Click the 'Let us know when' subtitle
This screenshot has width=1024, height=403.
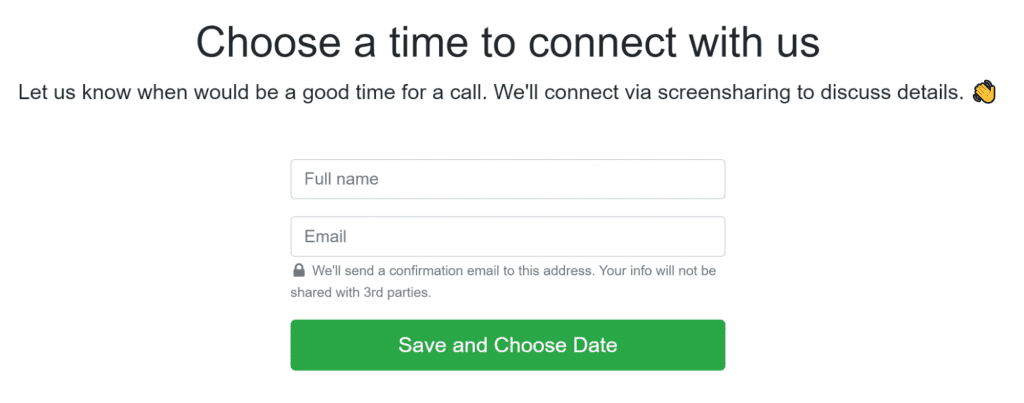pyautogui.click(x=491, y=93)
